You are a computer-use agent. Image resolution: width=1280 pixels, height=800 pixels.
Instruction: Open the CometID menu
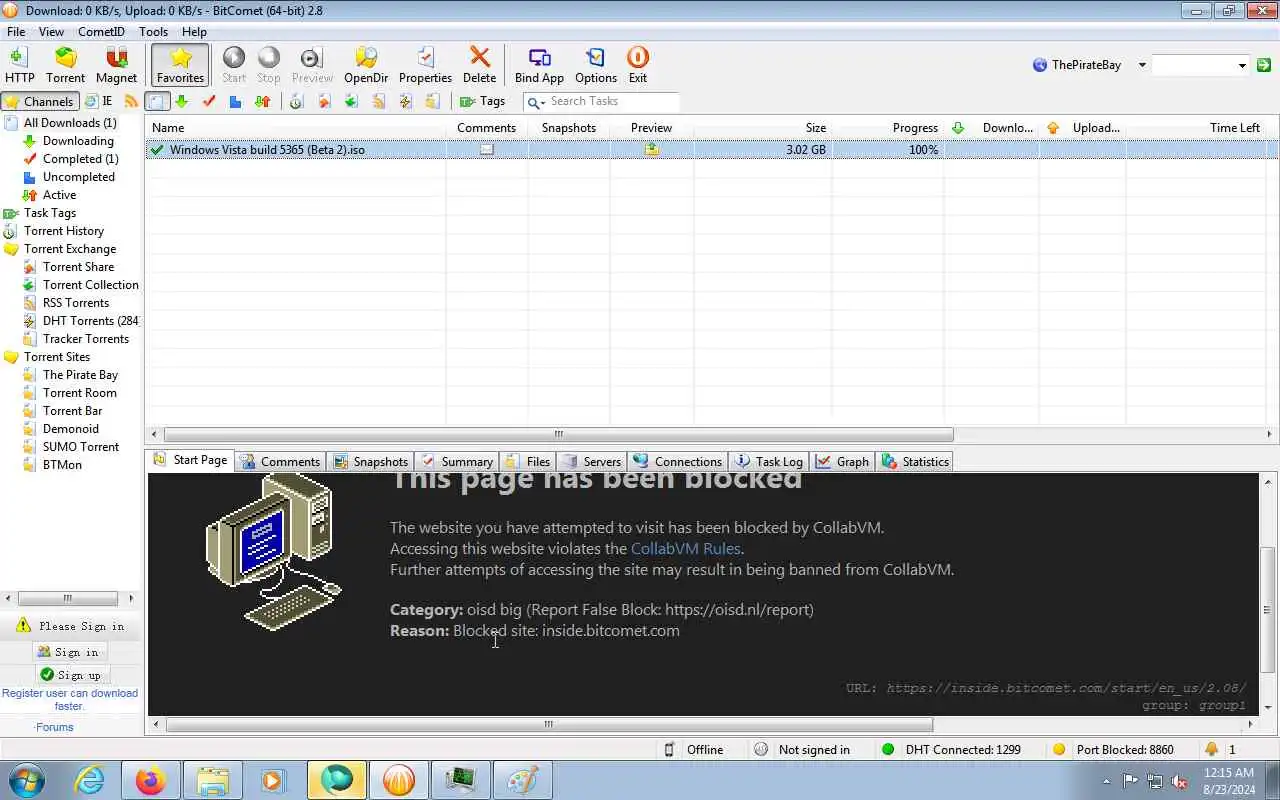coord(101,32)
